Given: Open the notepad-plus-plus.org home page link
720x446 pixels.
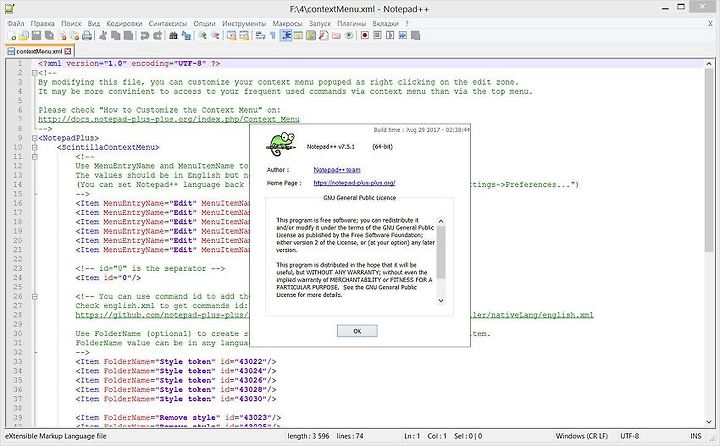Looking at the screenshot, I should pyautogui.click(x=354, y=183).
